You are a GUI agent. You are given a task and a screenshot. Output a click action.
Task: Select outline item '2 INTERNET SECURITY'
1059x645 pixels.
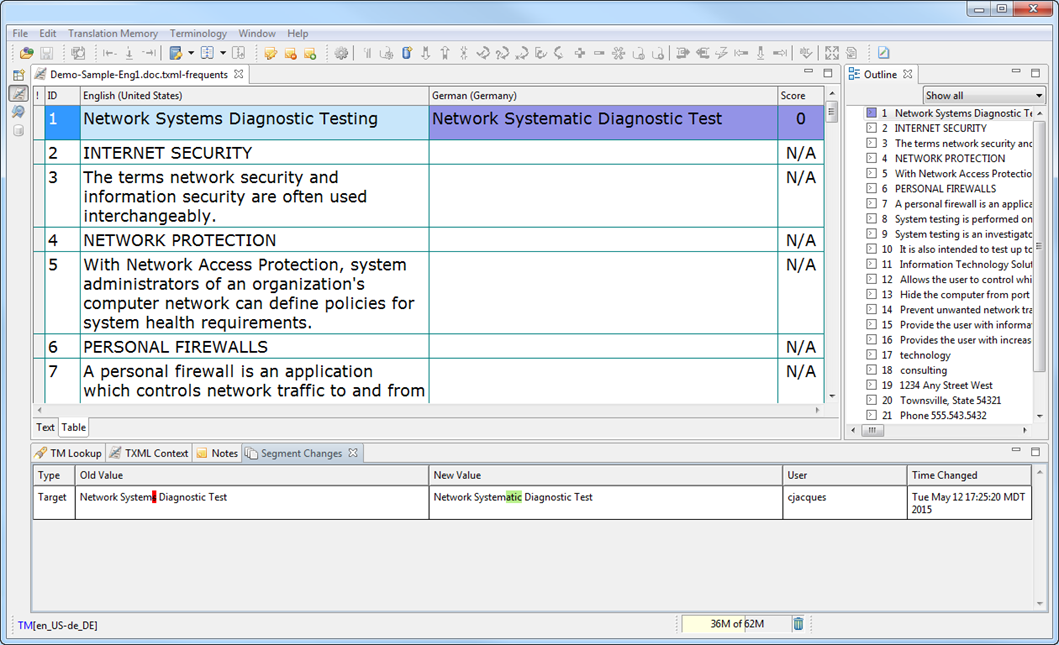933,128
